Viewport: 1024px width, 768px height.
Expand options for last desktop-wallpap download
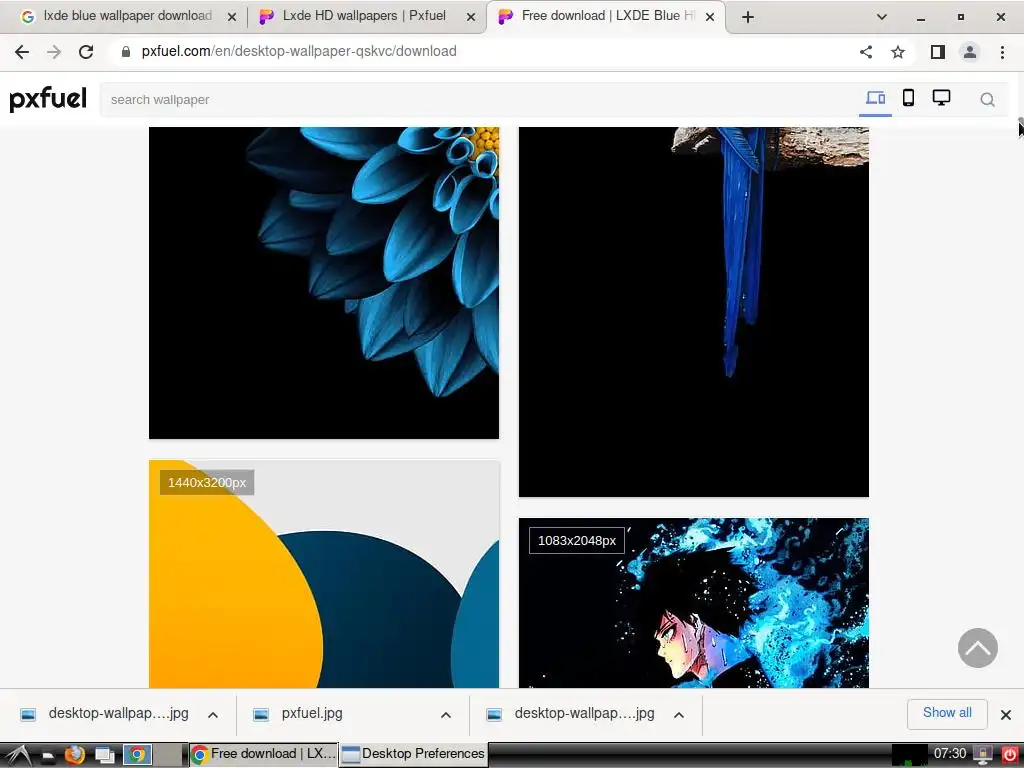pos(679,714)
